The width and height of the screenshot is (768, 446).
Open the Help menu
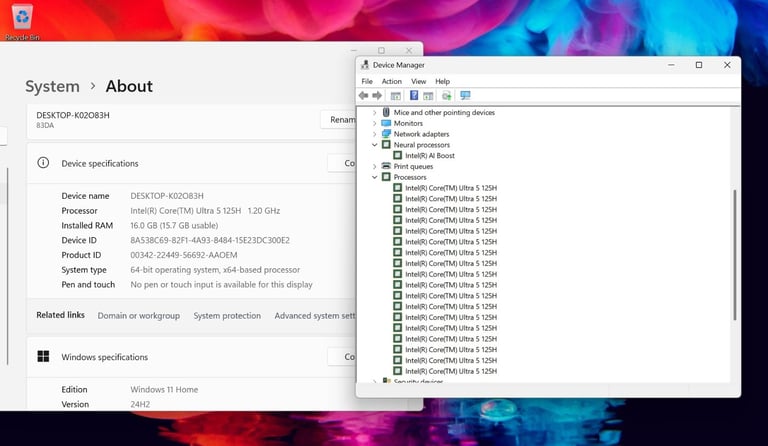click(x=442, y=81)
